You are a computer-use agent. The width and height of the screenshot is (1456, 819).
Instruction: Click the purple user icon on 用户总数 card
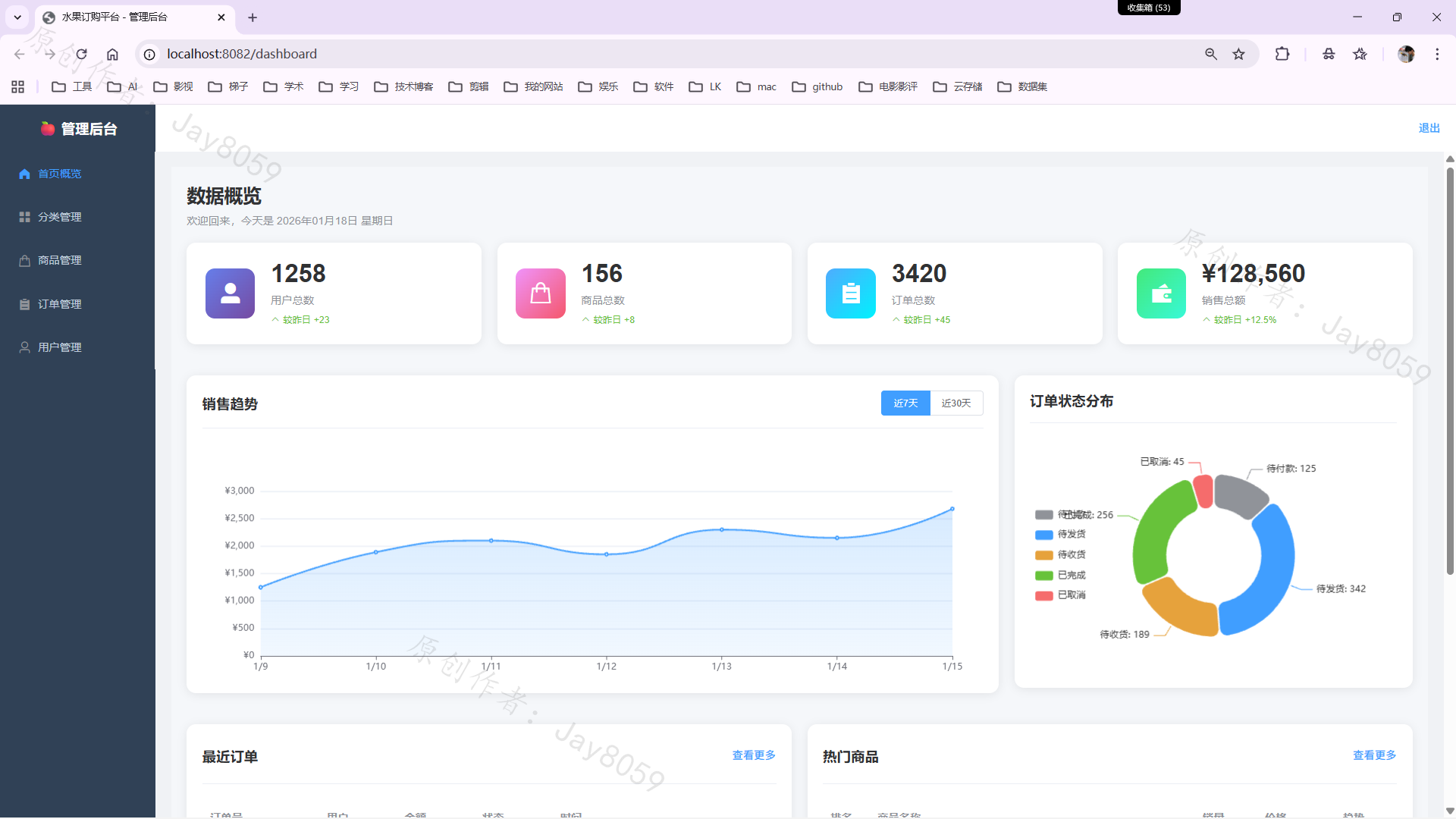[230, 293]
